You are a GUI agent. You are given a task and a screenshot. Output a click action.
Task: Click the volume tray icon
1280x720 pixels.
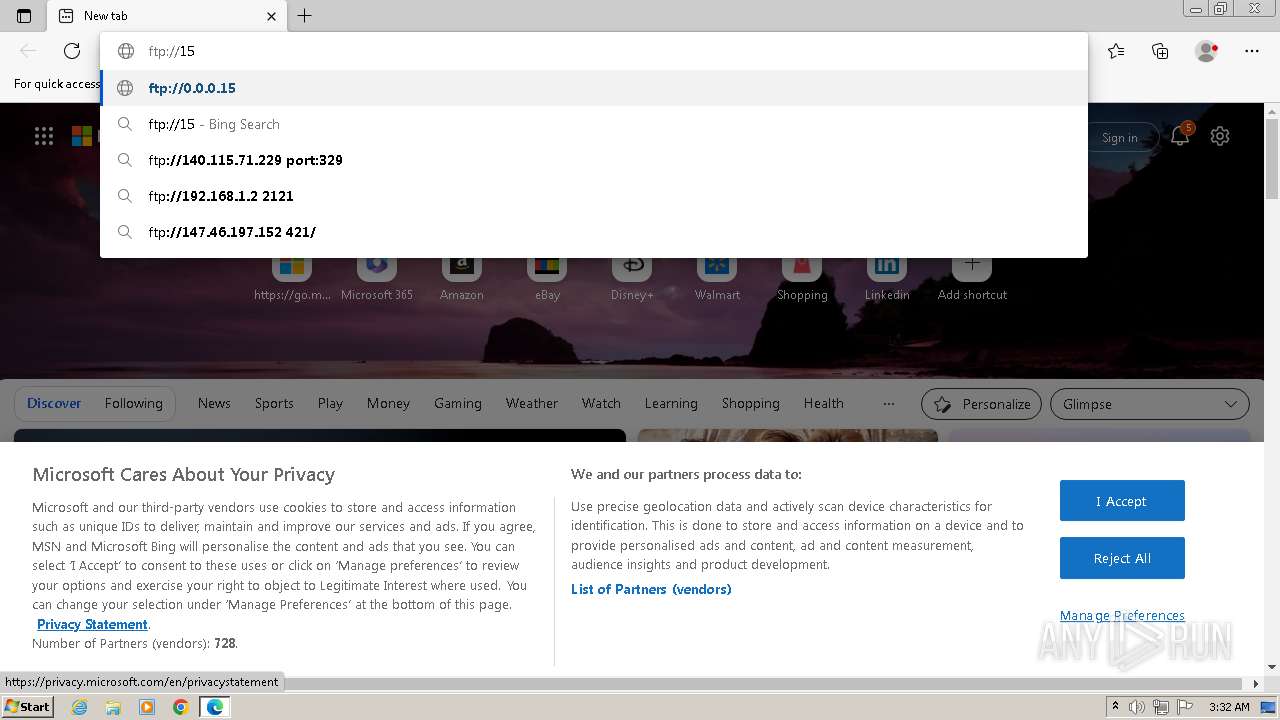1137,707
